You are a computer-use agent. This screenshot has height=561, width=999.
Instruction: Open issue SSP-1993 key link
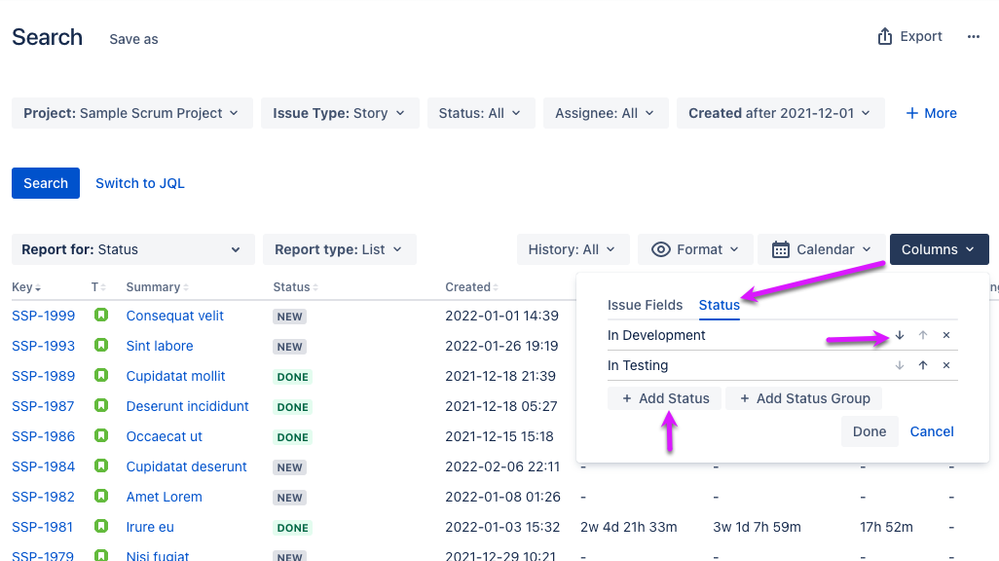pyautogui.click(x=43, y=346)
